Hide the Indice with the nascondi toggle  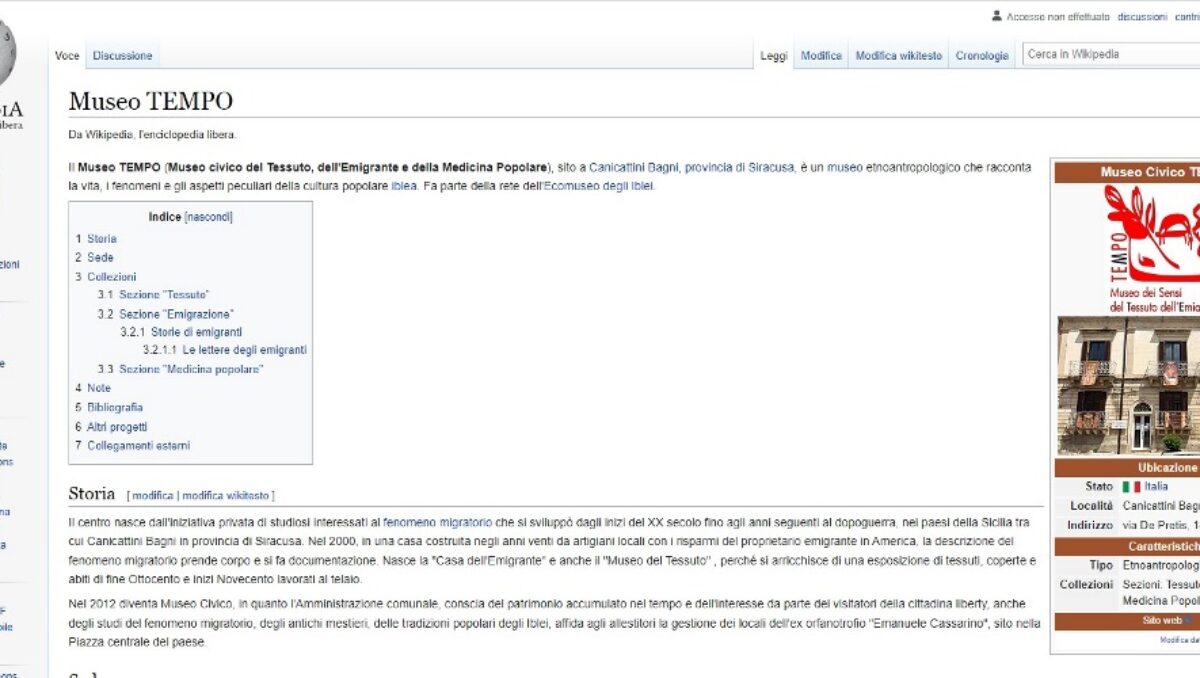[208, 217]
